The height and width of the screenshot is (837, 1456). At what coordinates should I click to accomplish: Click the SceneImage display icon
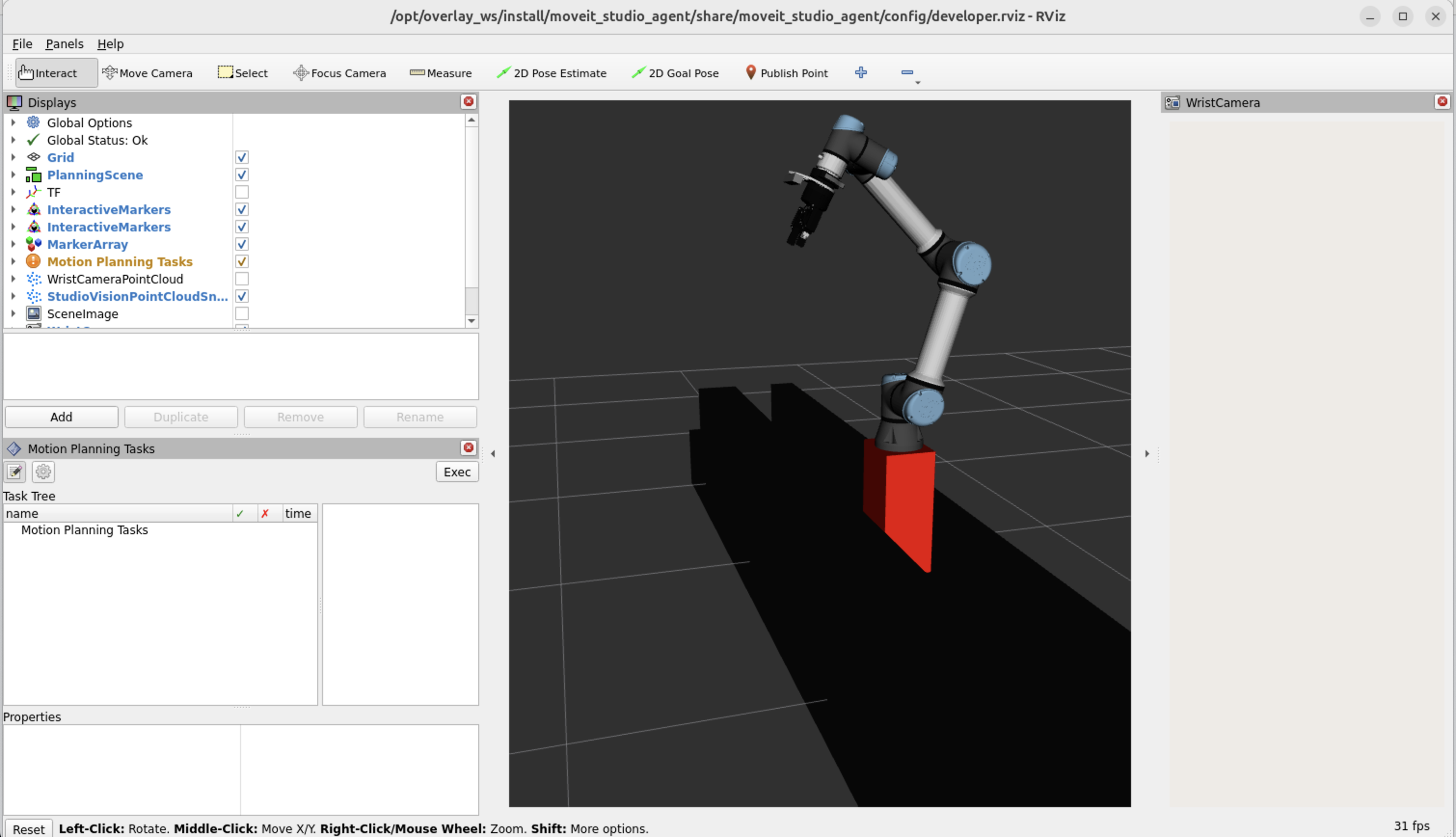coord(34,314)
